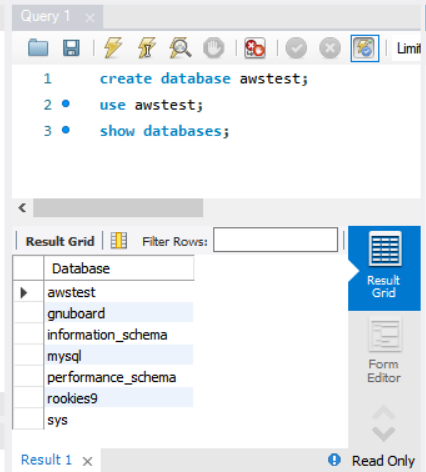Click the editor horizontal scrollbar thumb
This screenshot has height=472, width=426.
pos(118,208)
